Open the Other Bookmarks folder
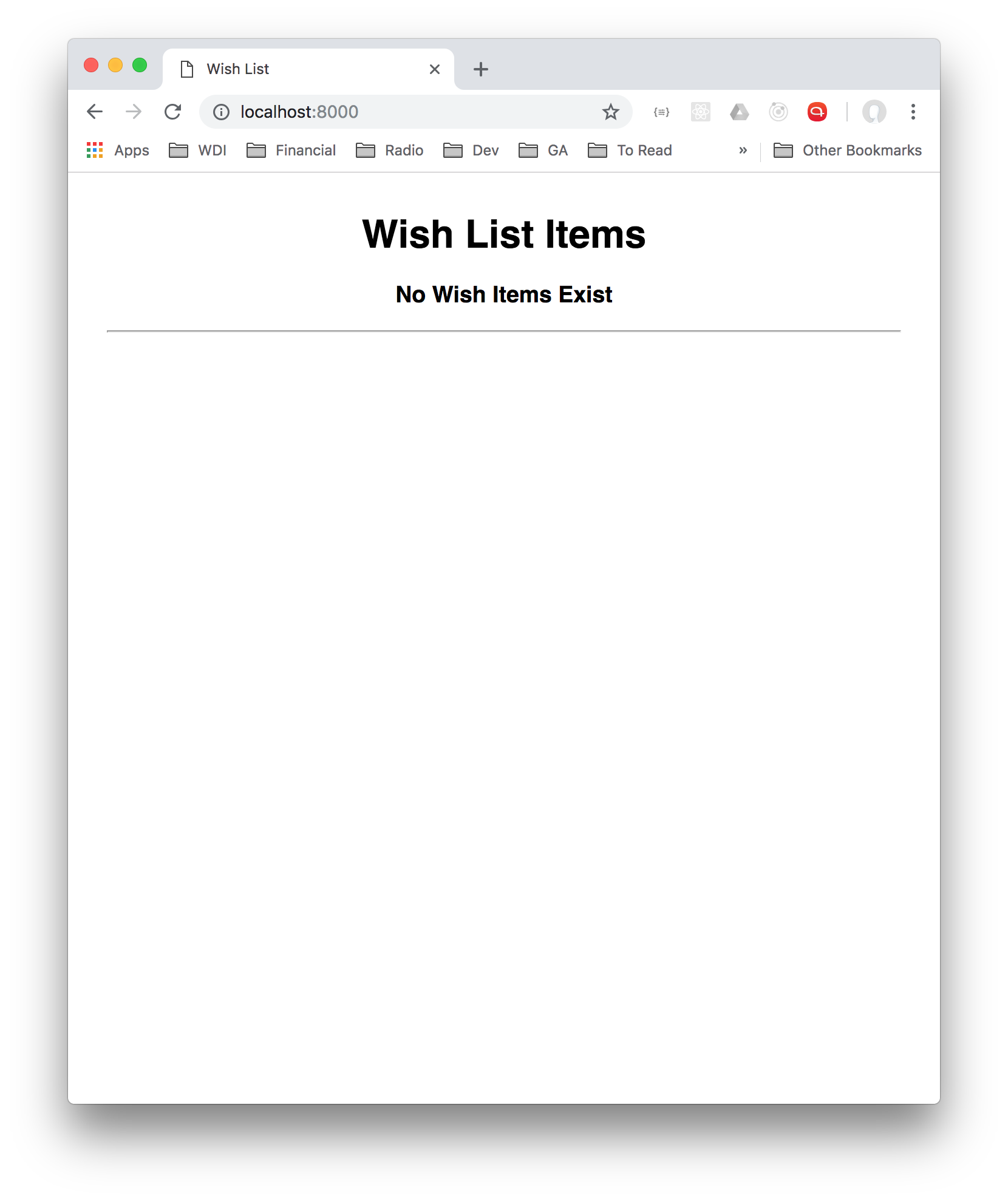1008x1201 pixels. pyautogui.click(x=848, y=151)
